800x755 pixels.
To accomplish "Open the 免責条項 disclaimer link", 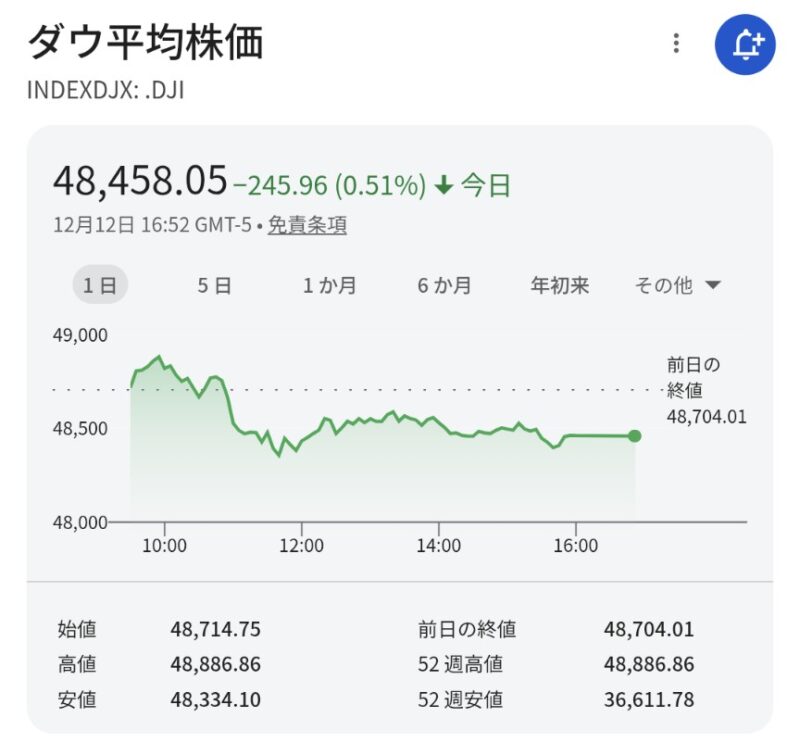I will point(307,226).
